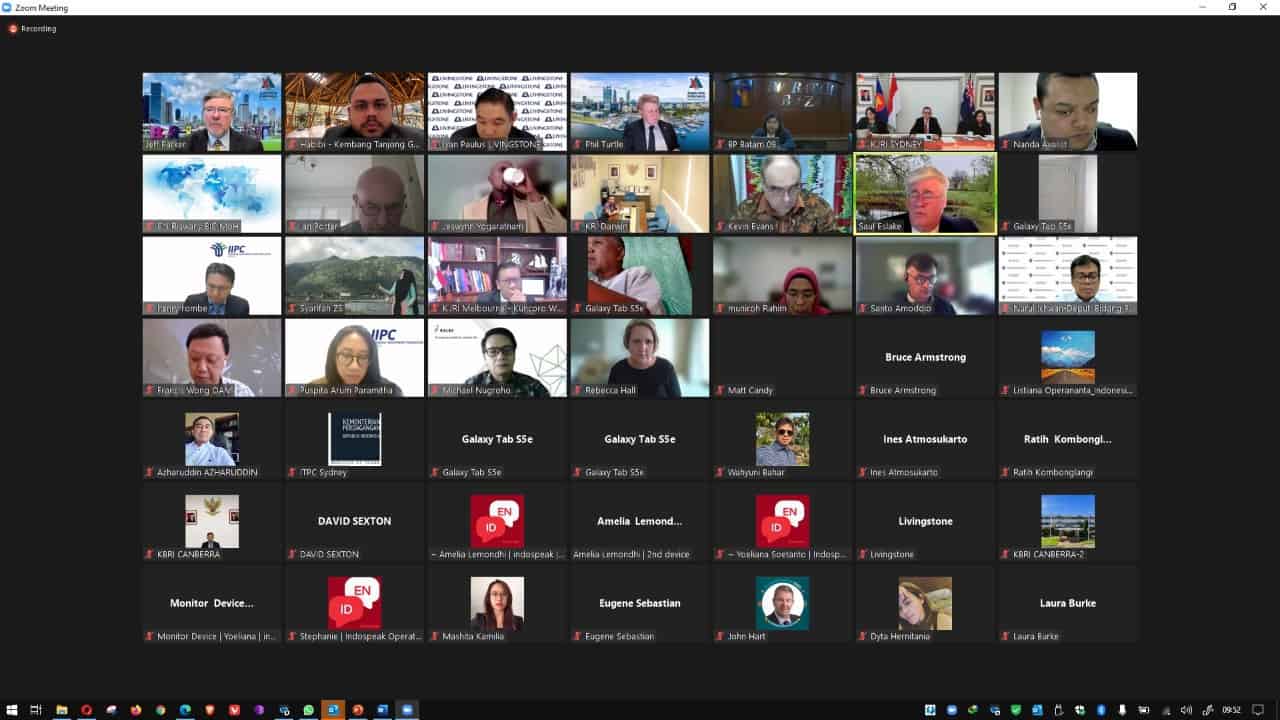Select the Laura Burke participant tile
The width and height of the screenshot is (1280, 720).
[1068, 604]
